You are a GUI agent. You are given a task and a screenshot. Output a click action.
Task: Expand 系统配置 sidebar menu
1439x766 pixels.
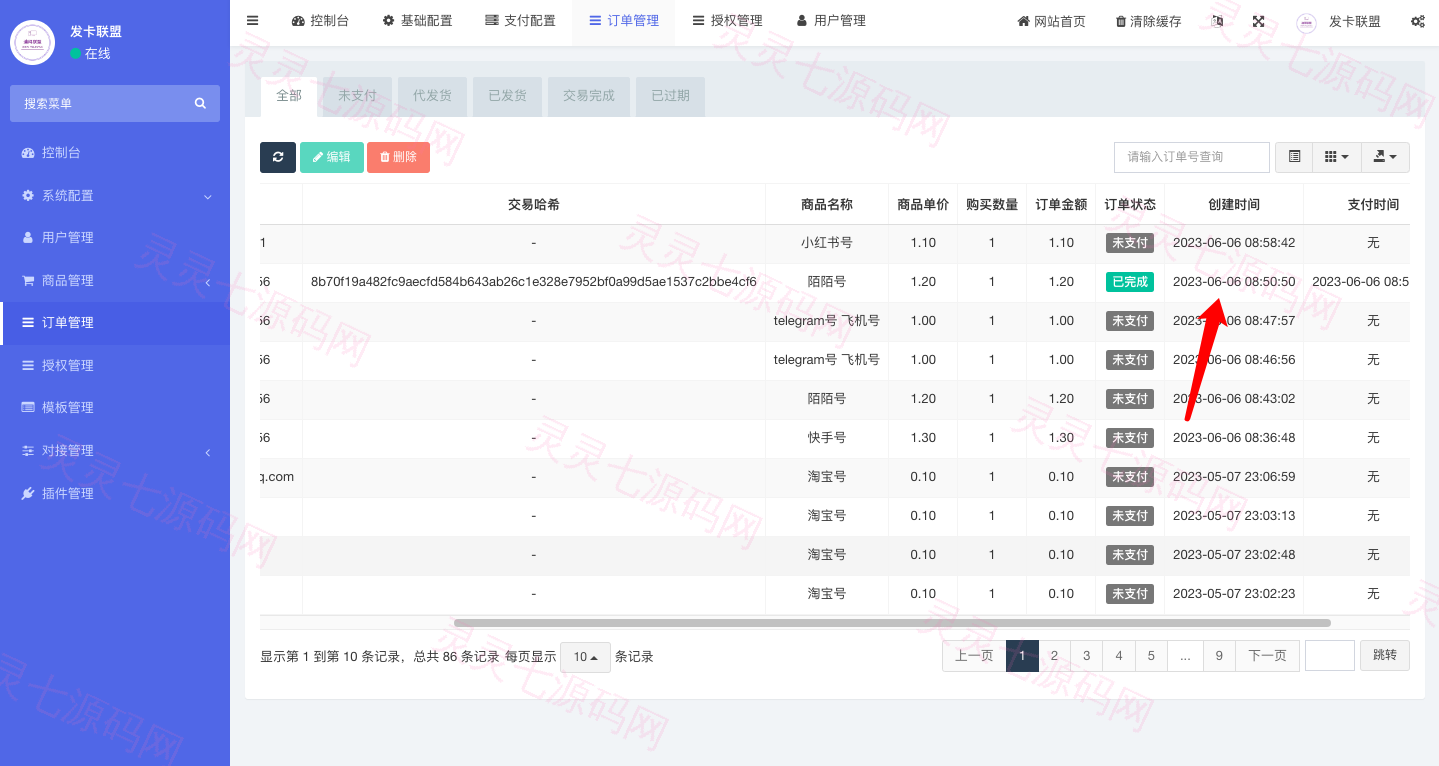pyautogui.click(x=115, y=196)
